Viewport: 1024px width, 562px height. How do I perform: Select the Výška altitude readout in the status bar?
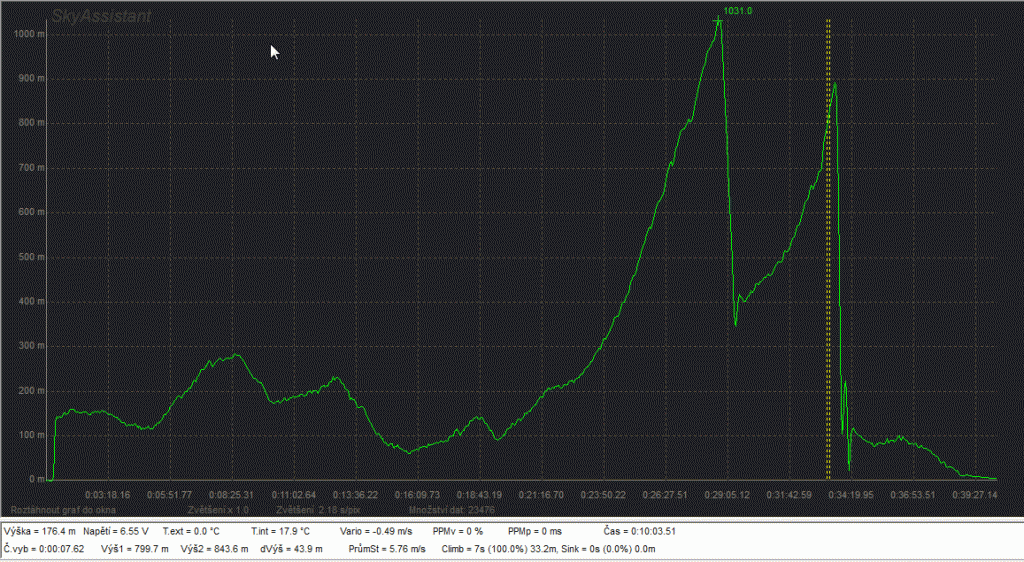(38, 531)
